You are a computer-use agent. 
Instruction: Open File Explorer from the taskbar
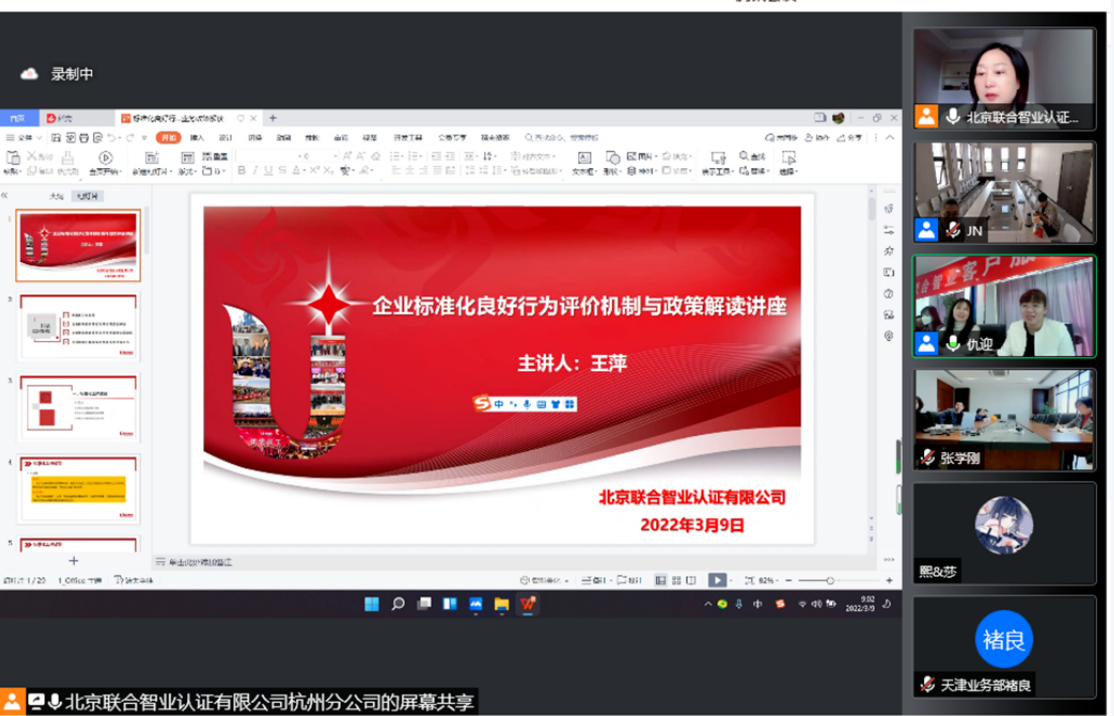(x=502, y=604)
